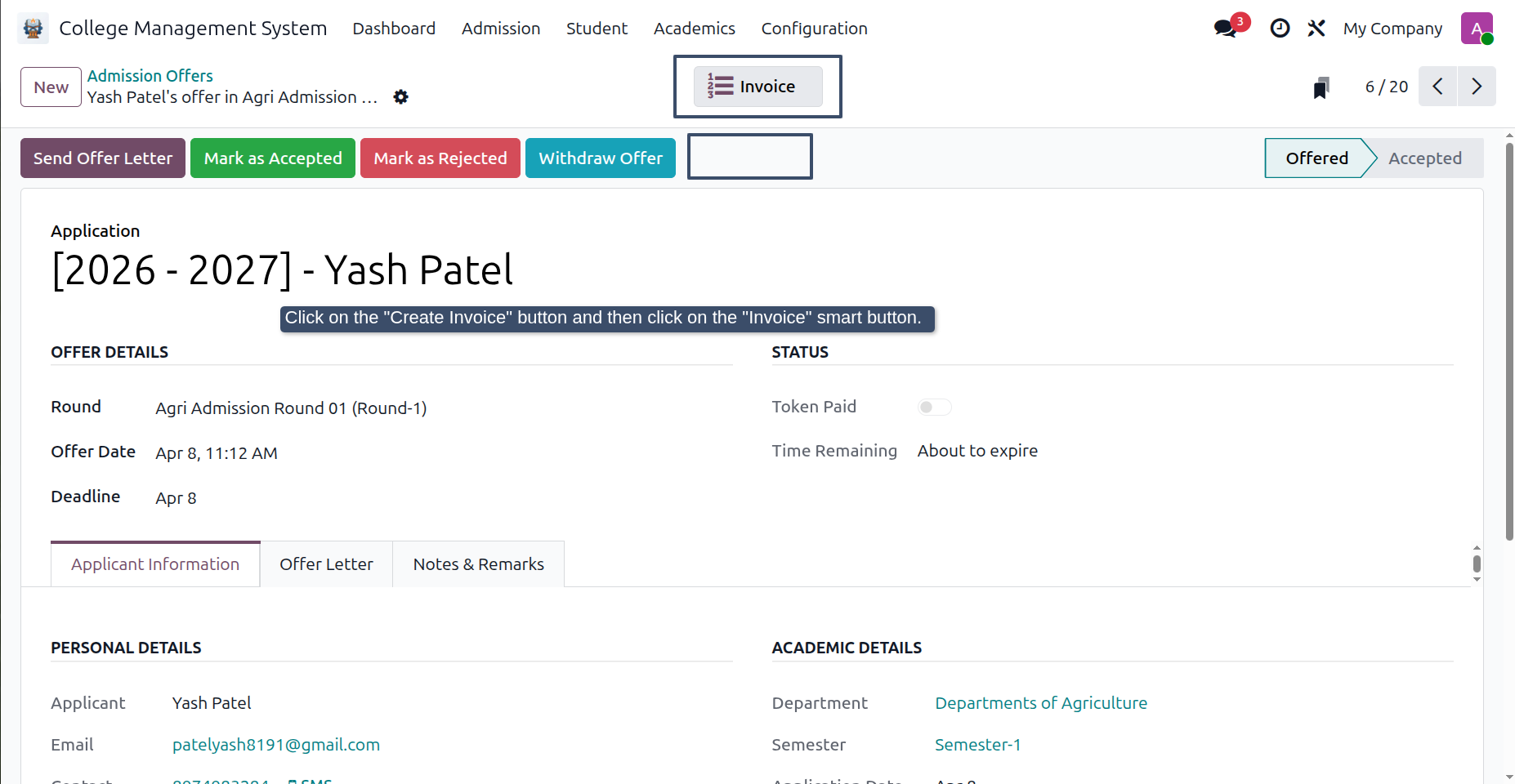The image size is (1515, 784).
Task: Click the Offer Date value Apr 8, 11:12 AM
Action: (x=217, y=453)
